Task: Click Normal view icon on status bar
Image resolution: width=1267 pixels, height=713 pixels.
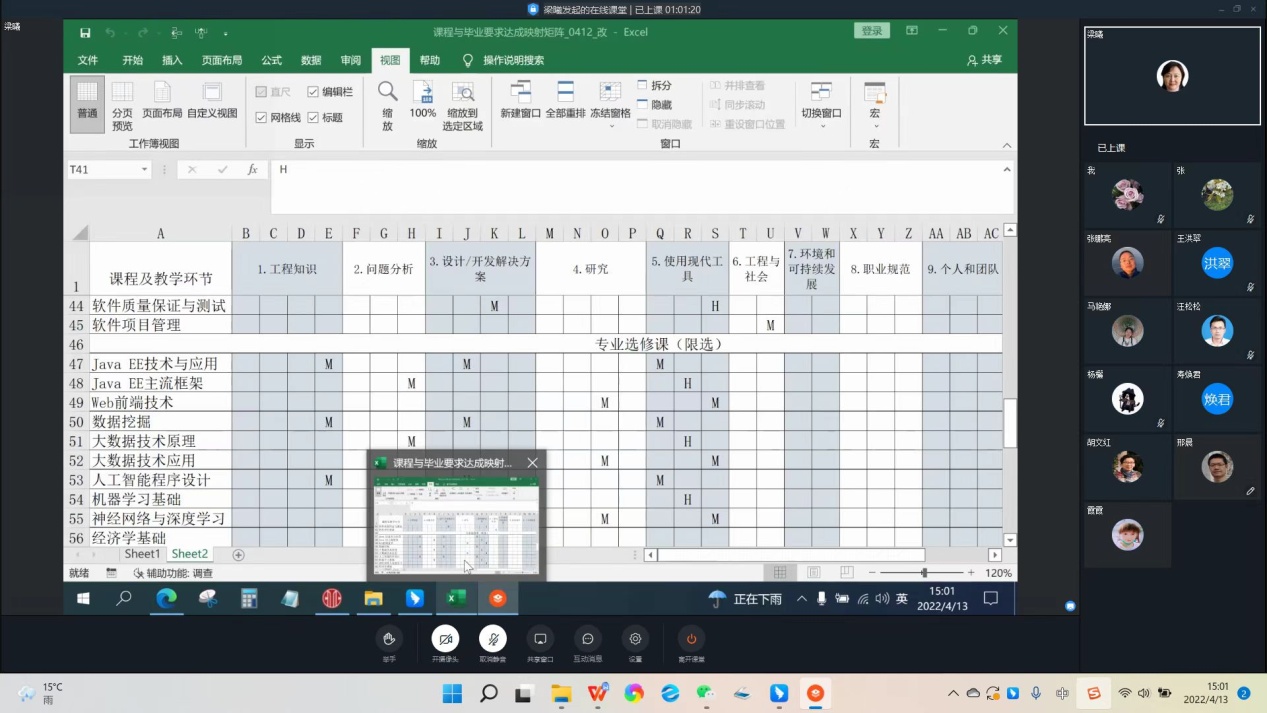Action: tap(780, 573)
